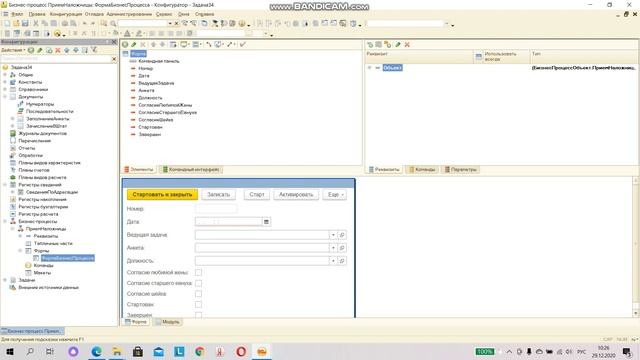Click the pencil Edit icon in form elements toolbar
The image size is (640, 360).
pos(133,44)
